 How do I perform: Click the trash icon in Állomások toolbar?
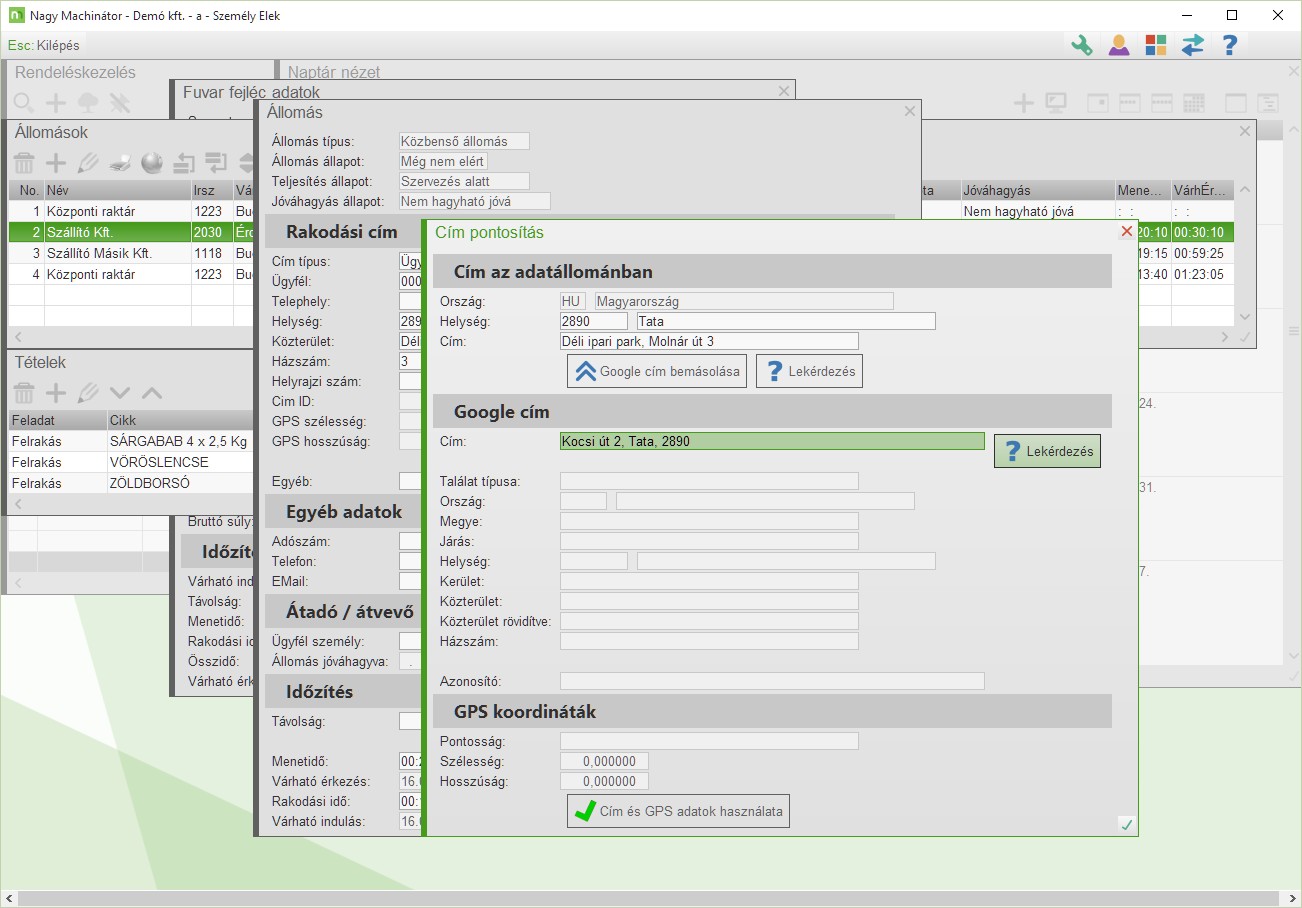click(x=24, y=163)
